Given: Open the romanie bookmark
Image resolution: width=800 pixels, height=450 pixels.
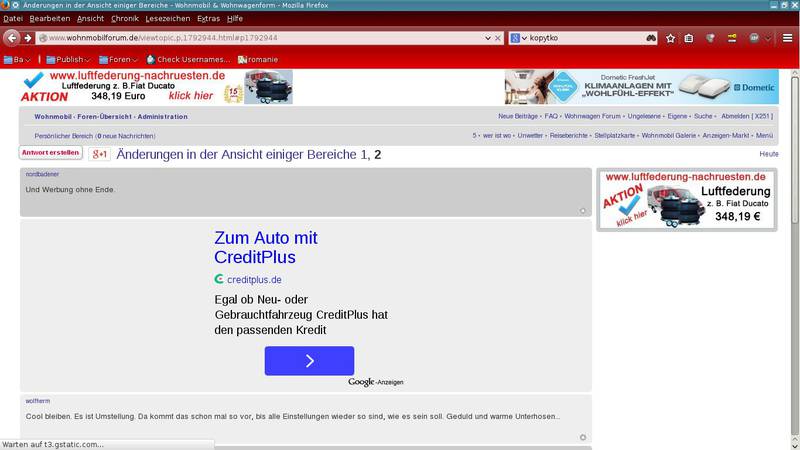Looking at the screenshot, I should tap(258, 60).
